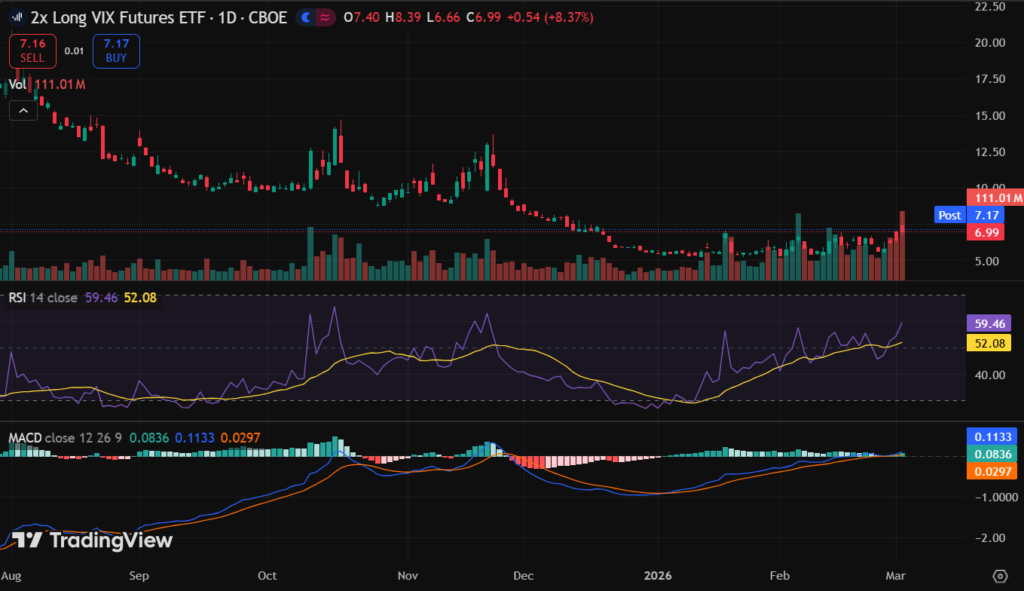
Task: Collapse the indicator legend with the chevron button
Action: pos(22,111)
